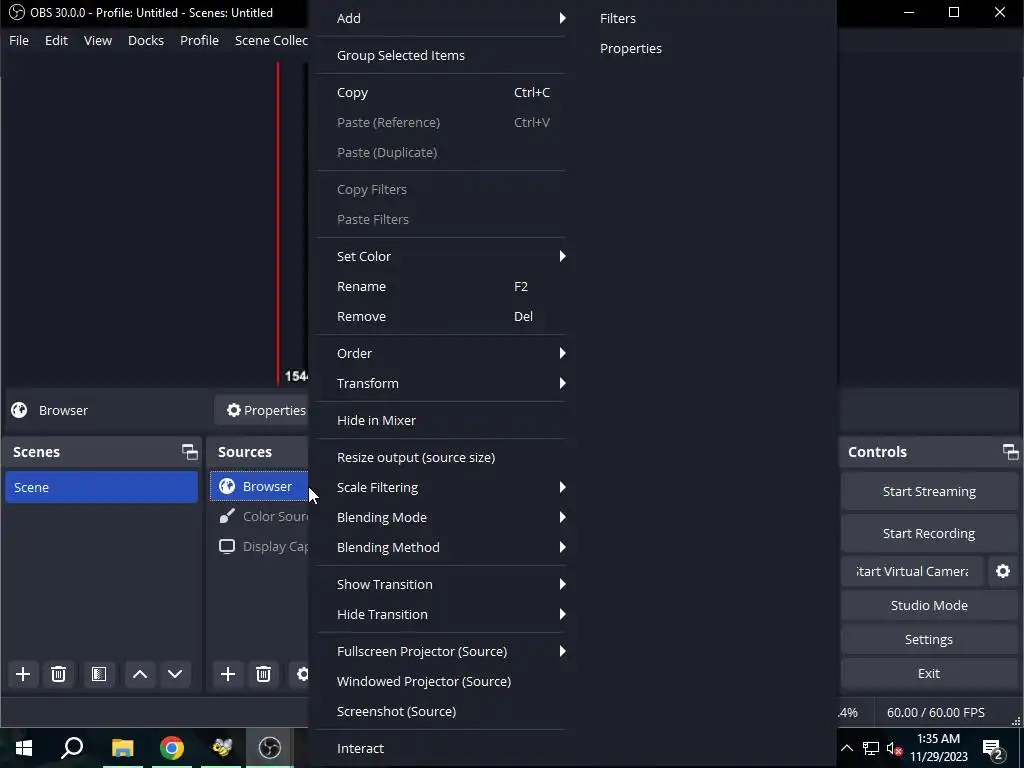Select Scene in Scenes list
The image size is (1024, 768).
pos(101,487)
